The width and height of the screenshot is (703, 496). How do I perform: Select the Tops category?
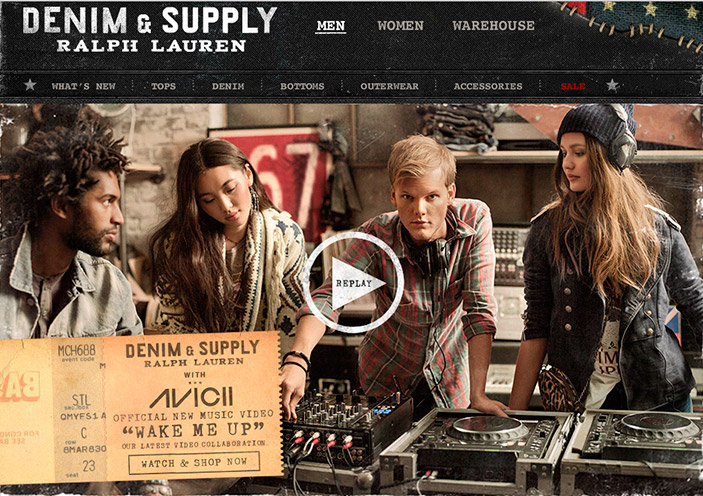163,86
